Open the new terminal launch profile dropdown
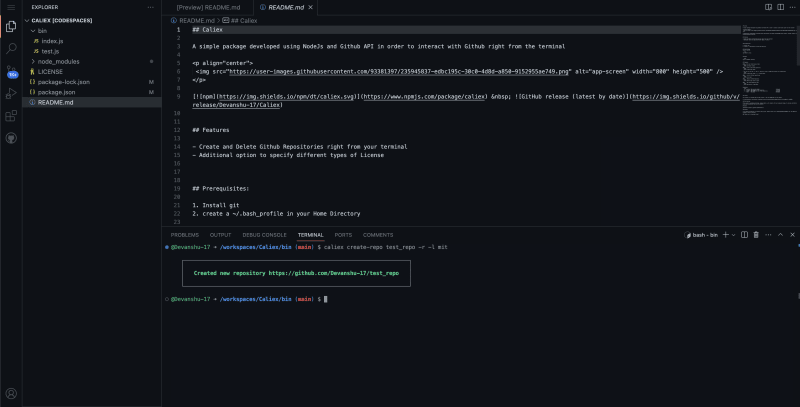 tap(734, 235)
